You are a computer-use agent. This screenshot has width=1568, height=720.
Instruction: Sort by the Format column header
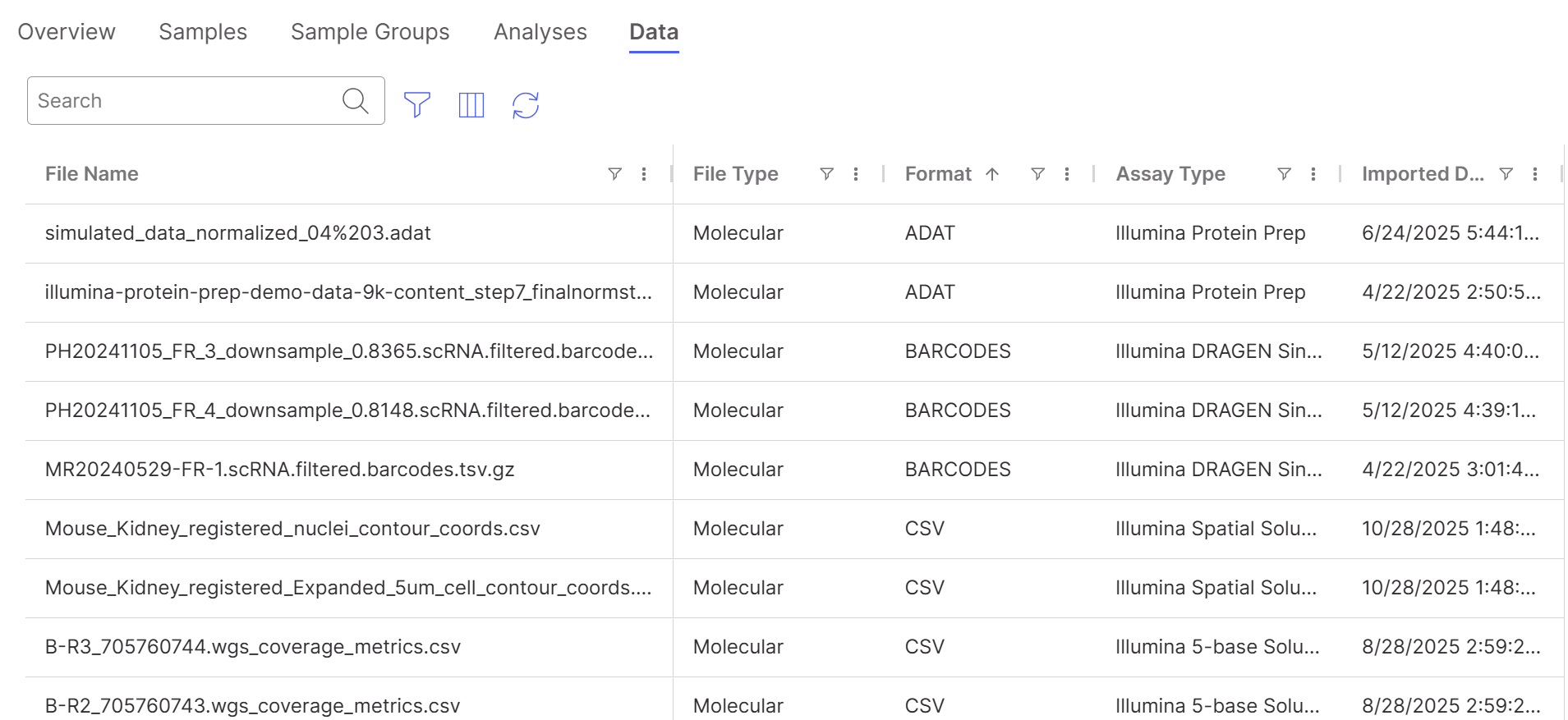tap(938, 174)
